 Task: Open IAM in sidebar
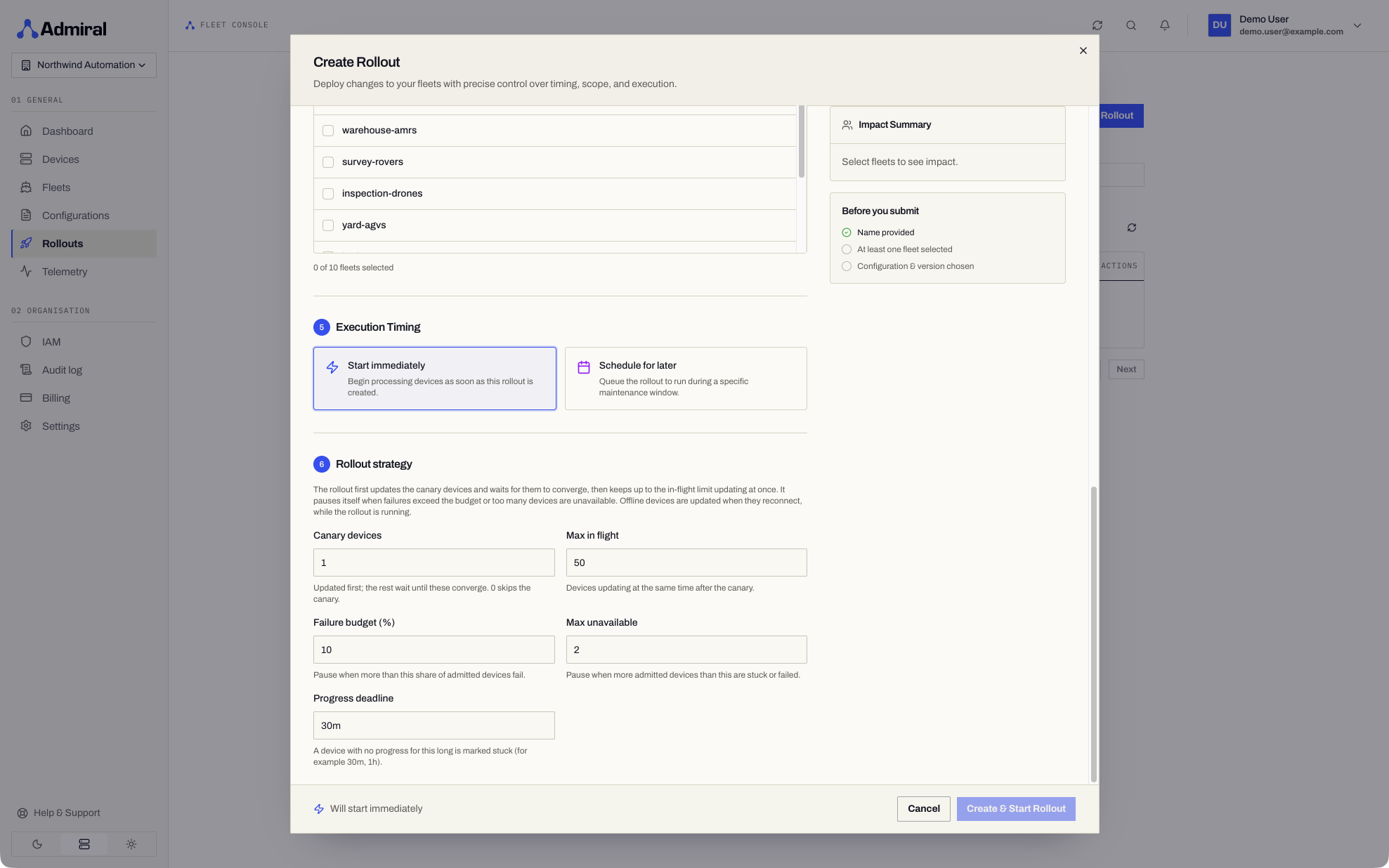click(84, 342)
